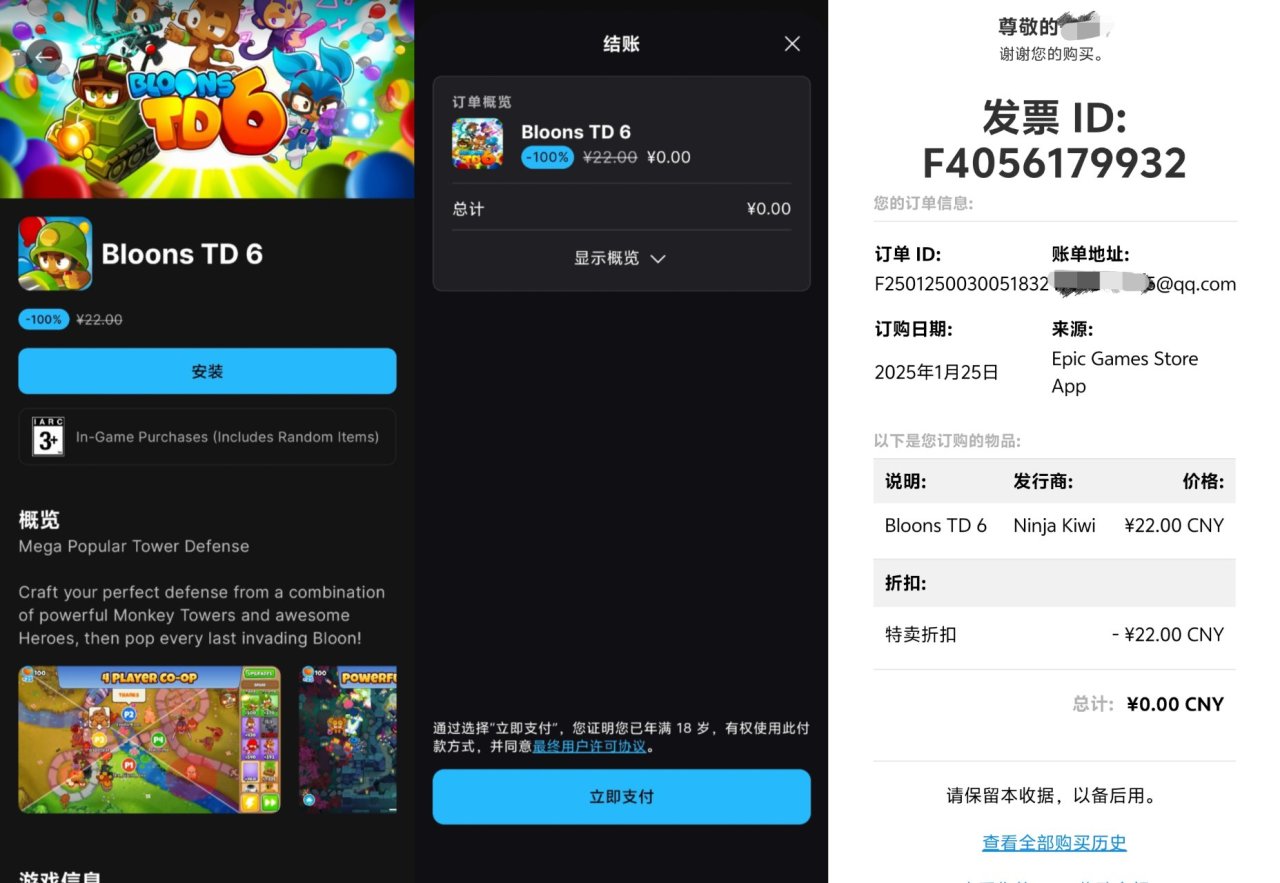
Task: Click the receipt's Bloons TD 6 item name
Action: coord(936,526)
